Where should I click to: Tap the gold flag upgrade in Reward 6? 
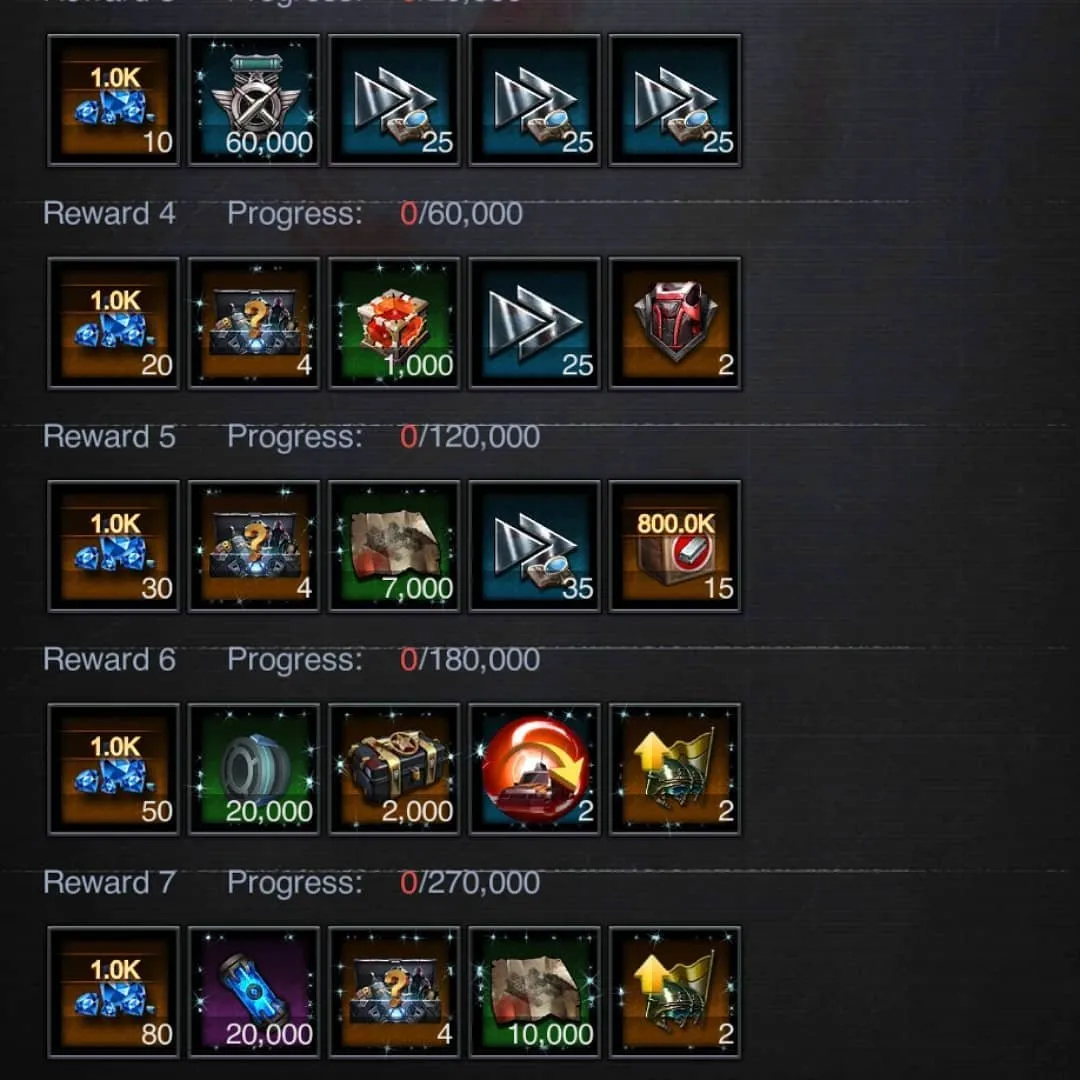675,770
